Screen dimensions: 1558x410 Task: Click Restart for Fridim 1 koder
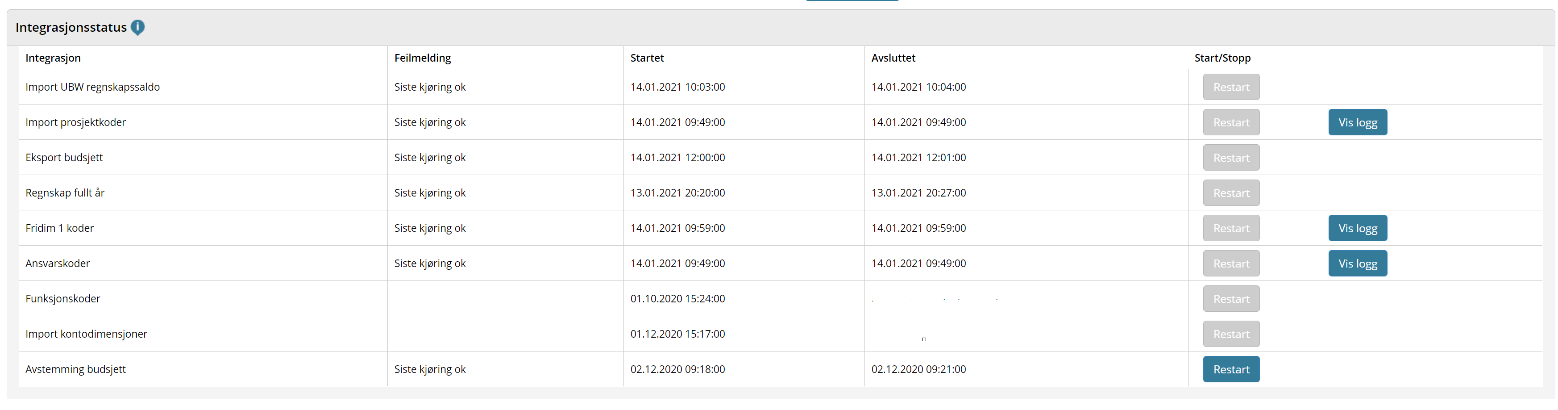pyautogui.click(x=1231, y=228)
